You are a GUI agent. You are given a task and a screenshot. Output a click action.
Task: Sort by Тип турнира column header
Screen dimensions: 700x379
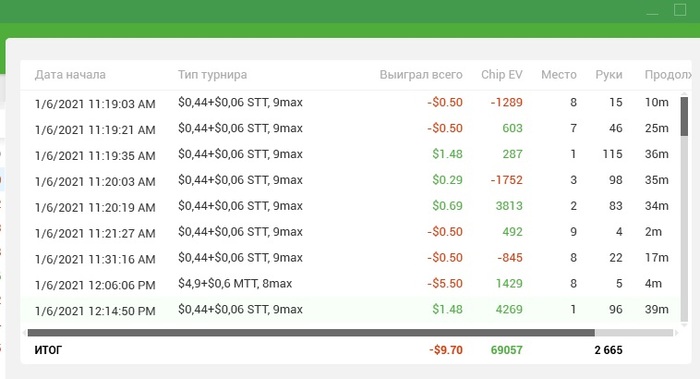tap(212, 75)
